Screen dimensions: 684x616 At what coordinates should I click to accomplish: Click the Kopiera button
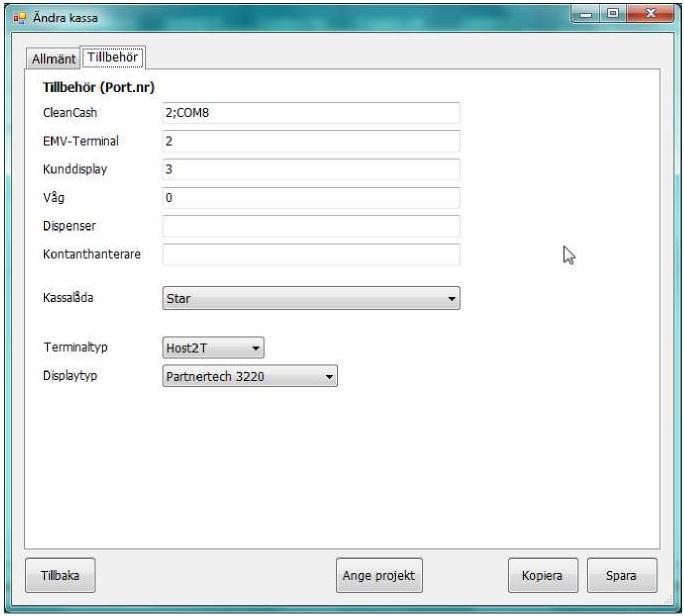click(x=543, y=575)
